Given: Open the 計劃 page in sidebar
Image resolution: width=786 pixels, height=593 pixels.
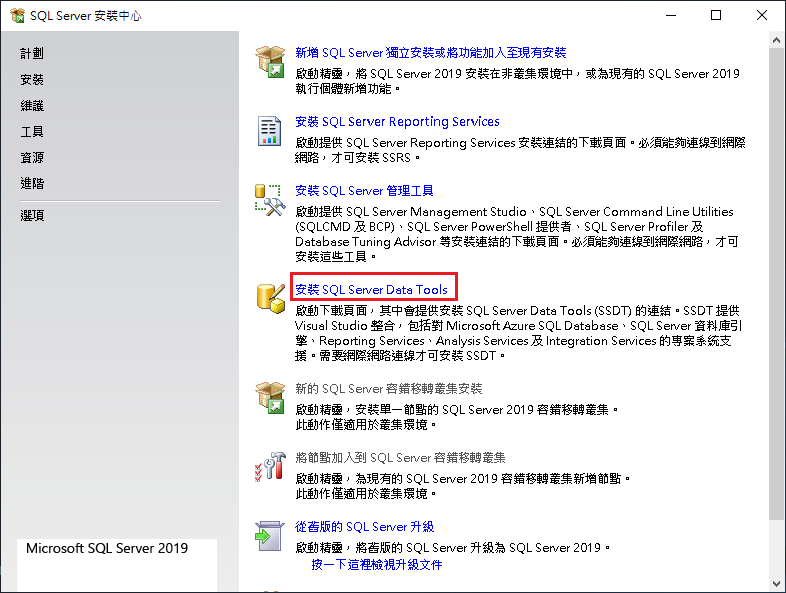Looking at the screenshot, I should (x=32, y=53).
